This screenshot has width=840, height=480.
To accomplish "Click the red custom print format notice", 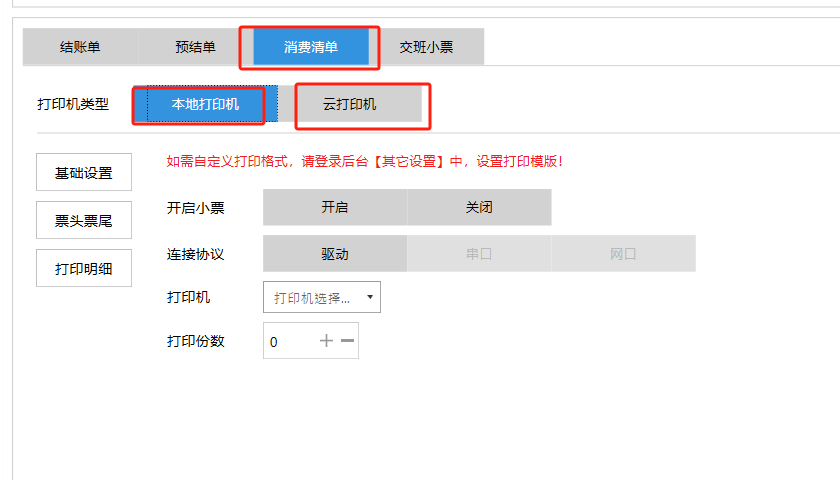I will tap(364, 161).
